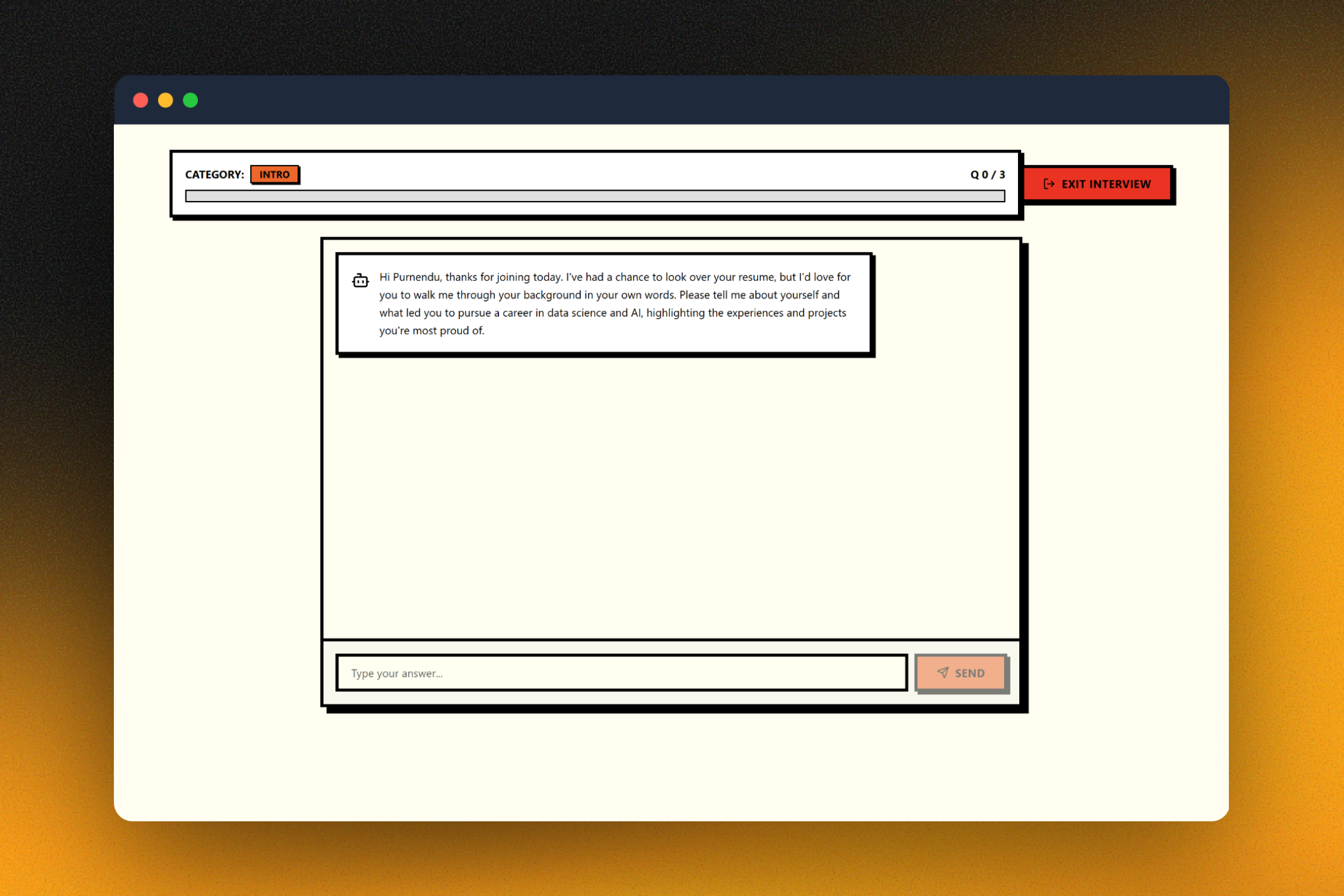The width and height of the screenshot is (1344, 896).
Task: Click the Exit Interview button
Action: click(1098, 184)
